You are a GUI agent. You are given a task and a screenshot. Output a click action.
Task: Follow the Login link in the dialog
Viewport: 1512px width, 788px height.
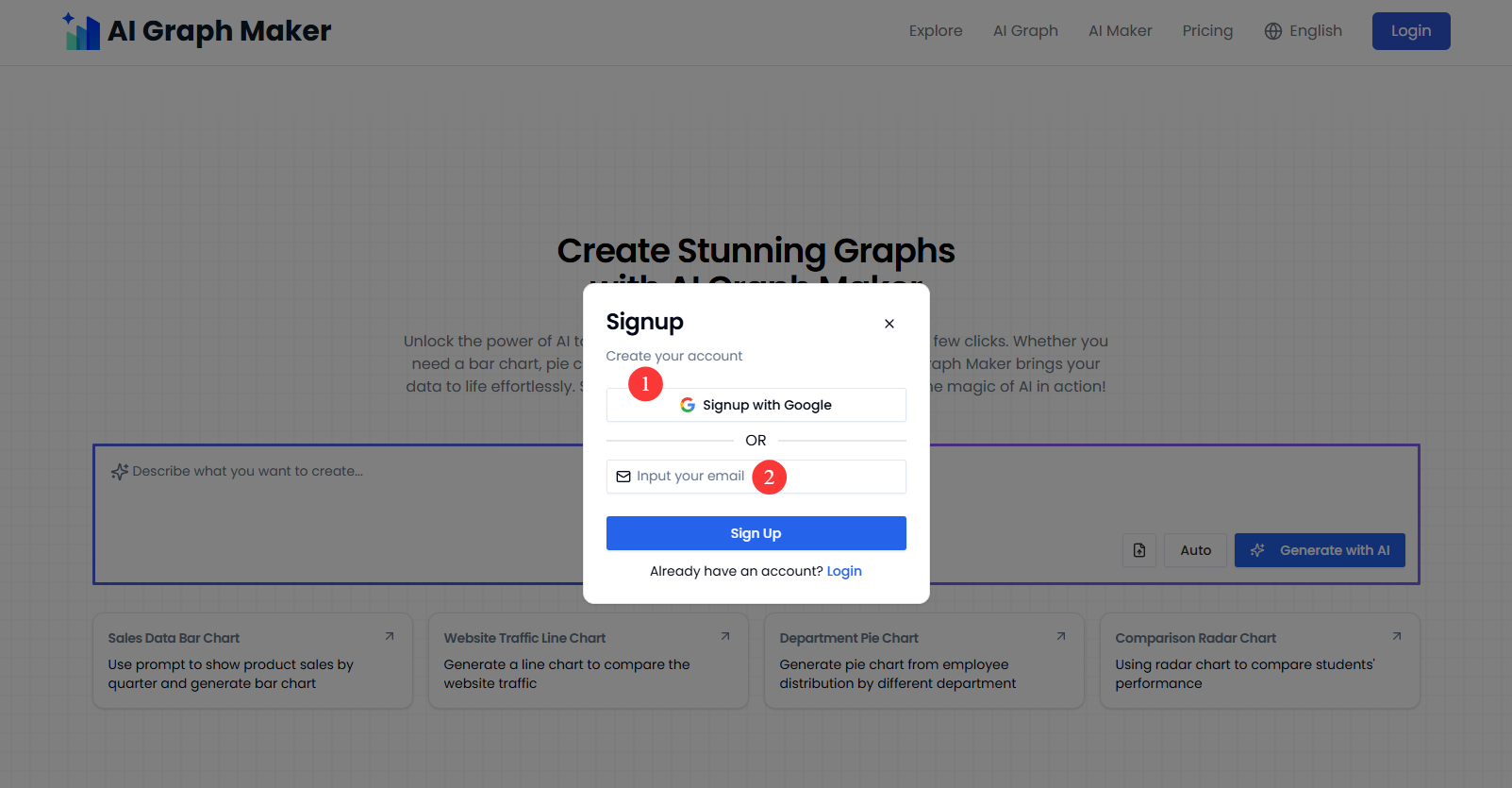[x=844, y=571]
